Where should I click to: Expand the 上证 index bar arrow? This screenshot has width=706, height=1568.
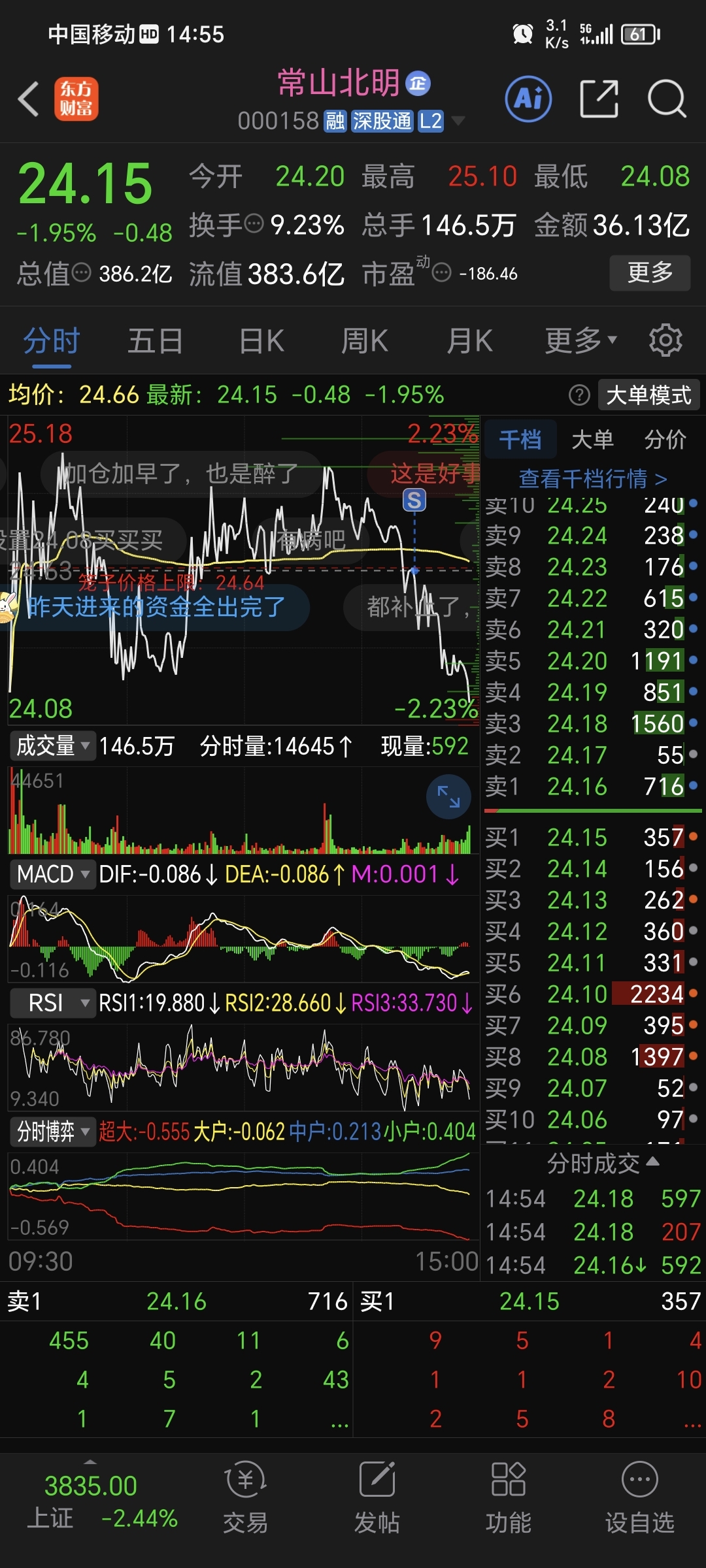pyautogui.click(x=91, y=1461)
